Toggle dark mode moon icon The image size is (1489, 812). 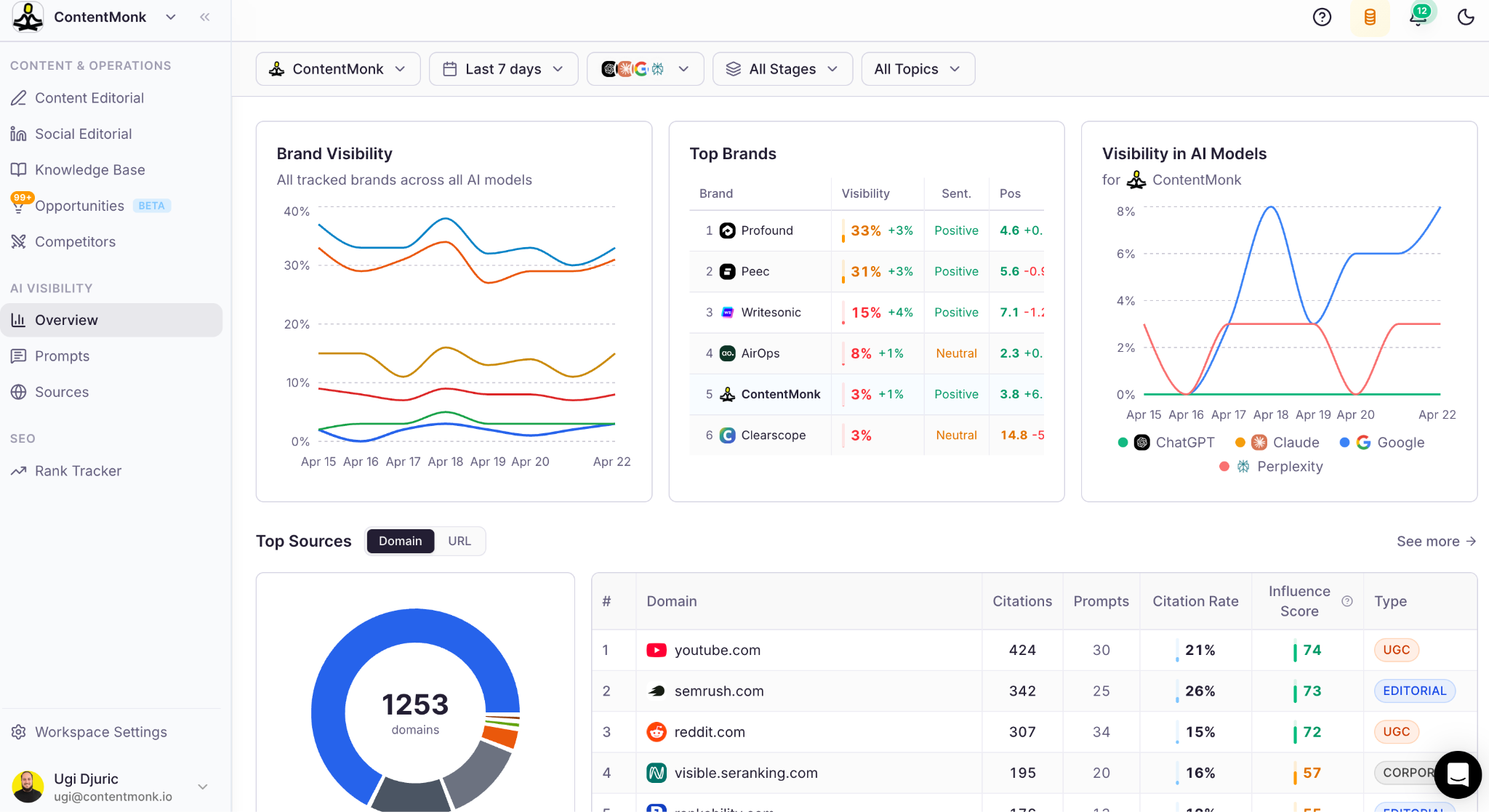pos(1466,17)
